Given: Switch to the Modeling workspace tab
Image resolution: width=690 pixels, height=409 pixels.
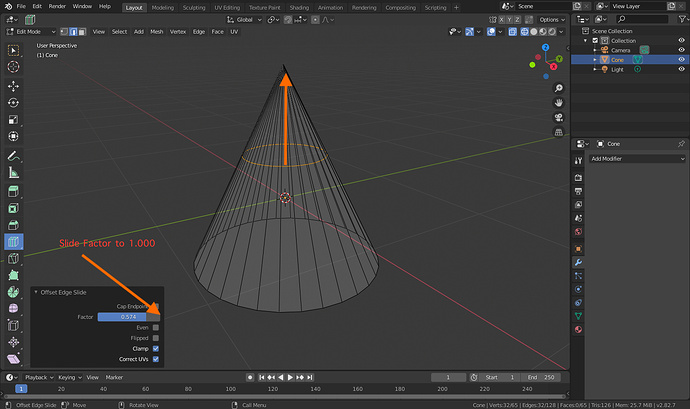Looking at the screenshot, I should point(162,7).
